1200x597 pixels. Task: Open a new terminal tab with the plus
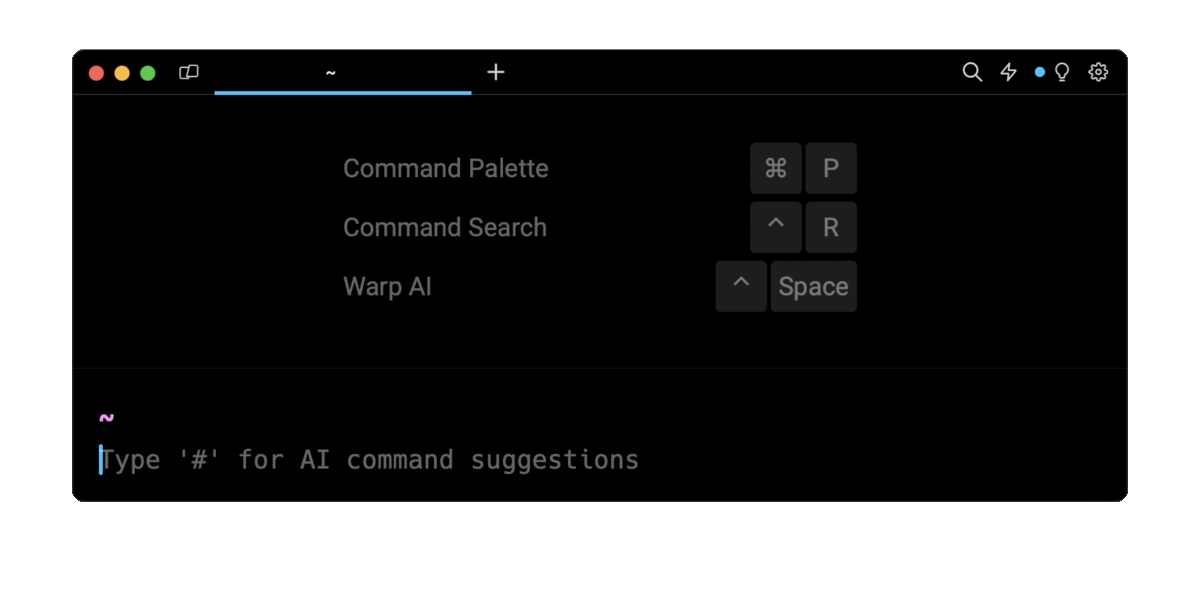(x=495, y=72)
